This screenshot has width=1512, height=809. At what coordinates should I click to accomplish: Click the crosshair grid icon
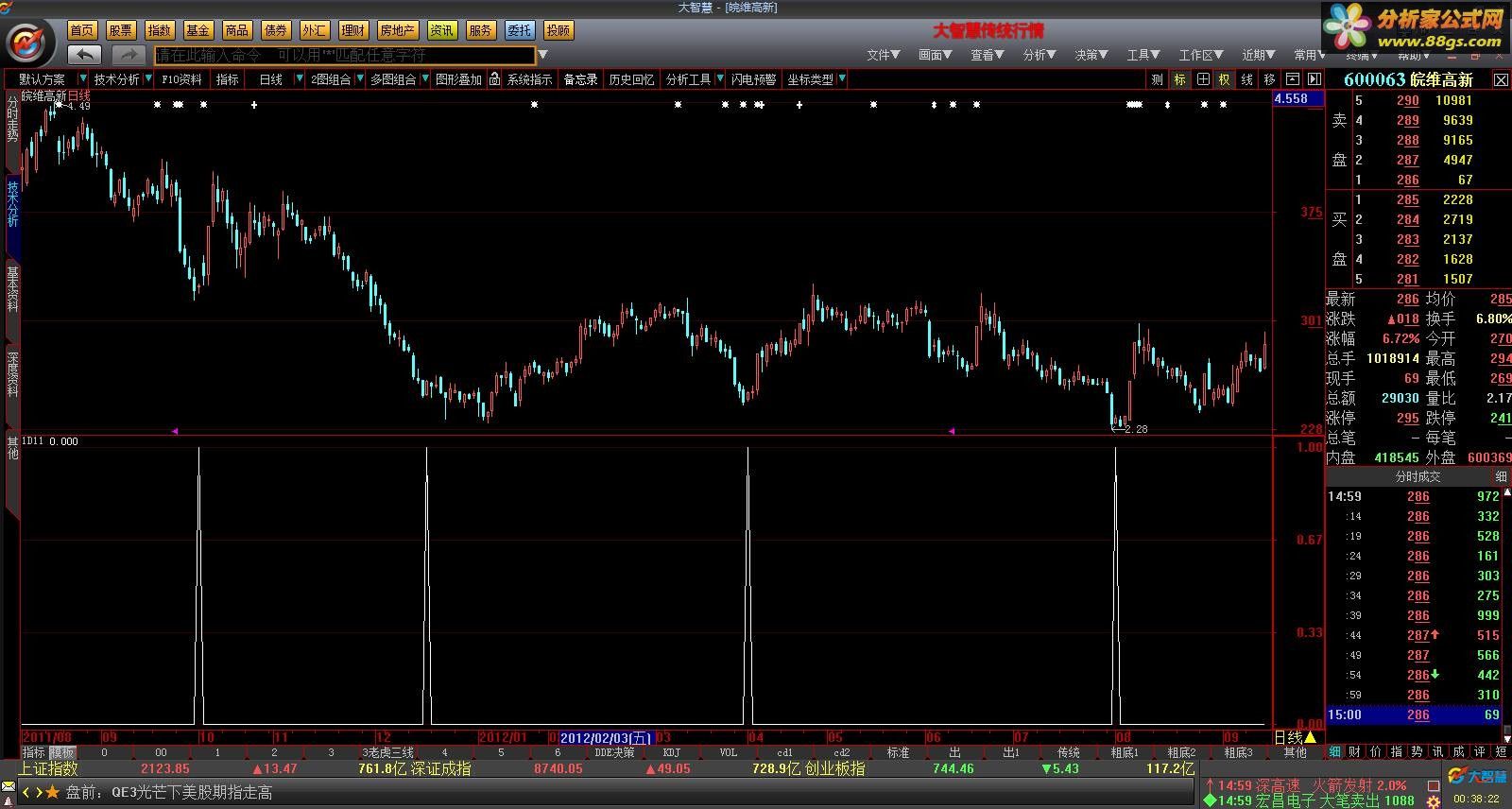1203,79
